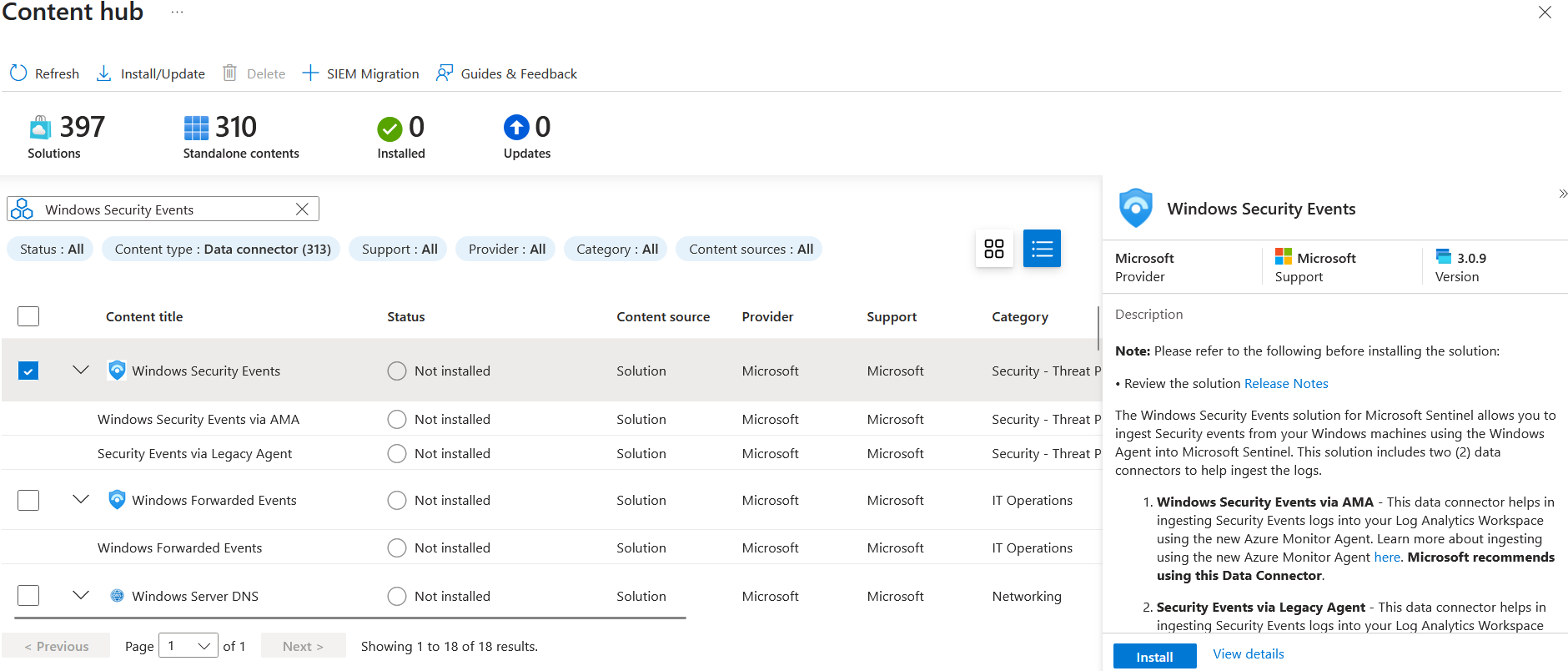Image resolution: width=1568 pixels, height=671 pixels.
Task: Click into the Windows Security Events search field
Action: [x=163, y=209]
